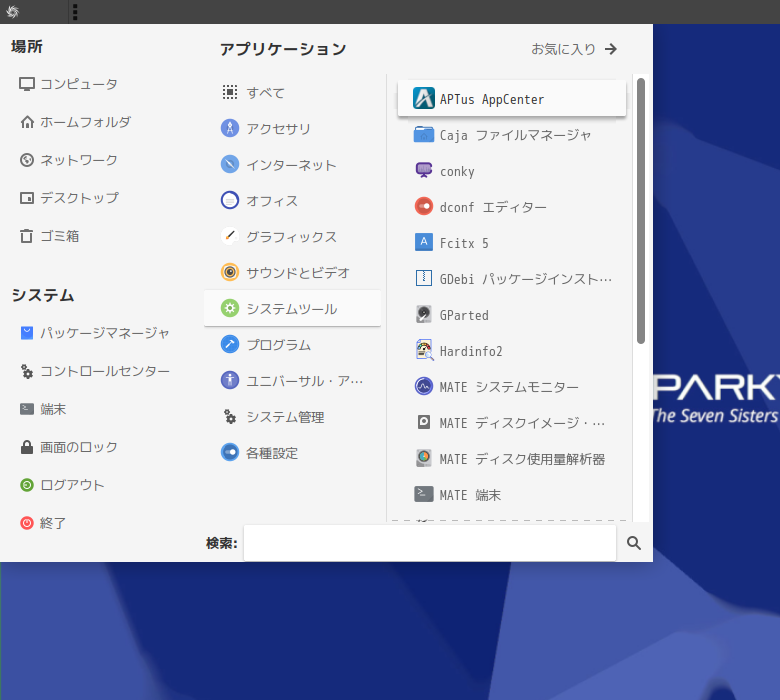Screen dimensions: 780x700
Task: Open Hardinfo2 icon
Action: pos(424,350)
